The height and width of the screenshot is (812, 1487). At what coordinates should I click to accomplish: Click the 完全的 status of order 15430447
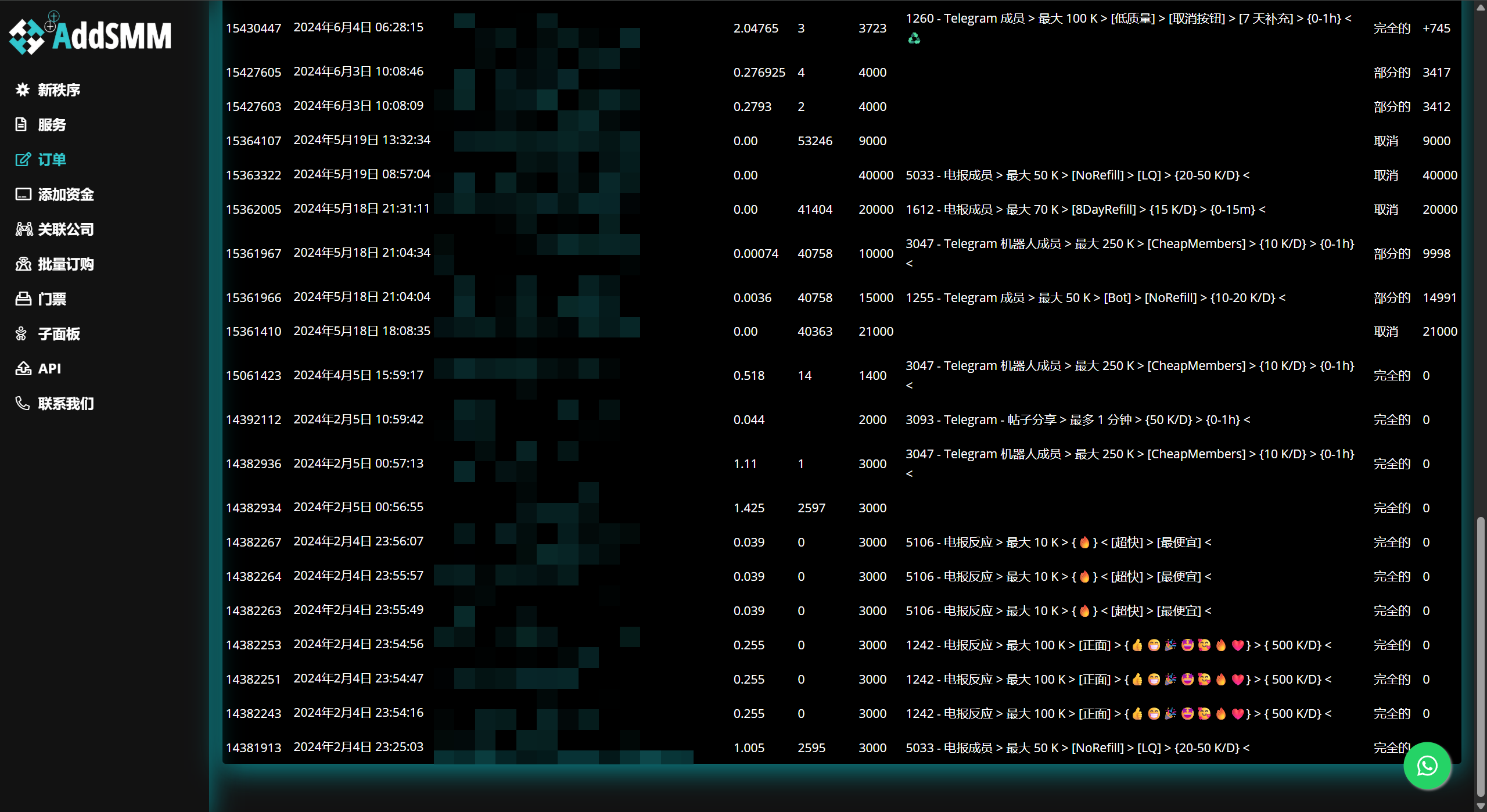coord(1392,28)
